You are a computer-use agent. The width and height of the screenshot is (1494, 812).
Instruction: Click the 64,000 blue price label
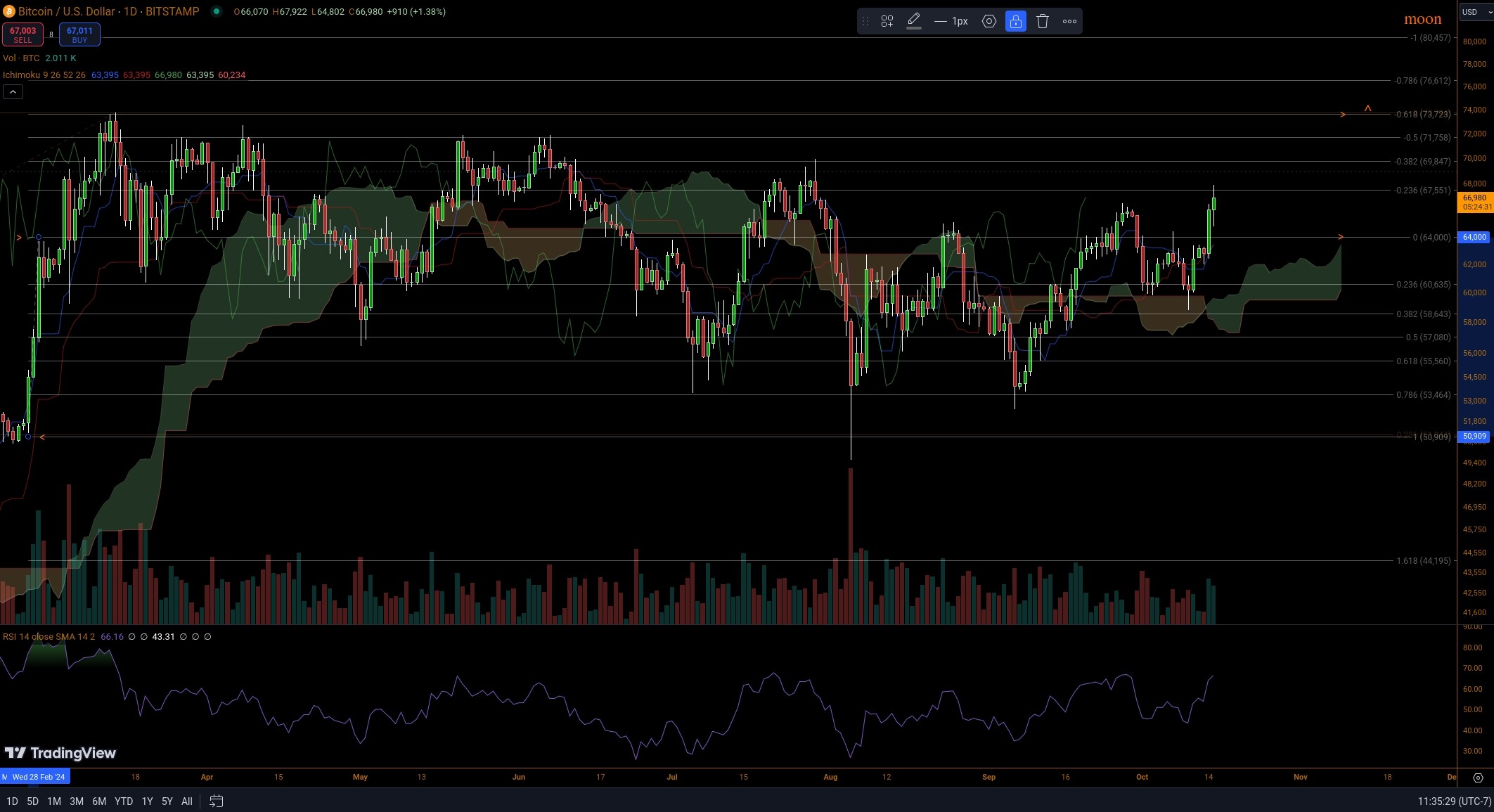(x=1474, y=237)
